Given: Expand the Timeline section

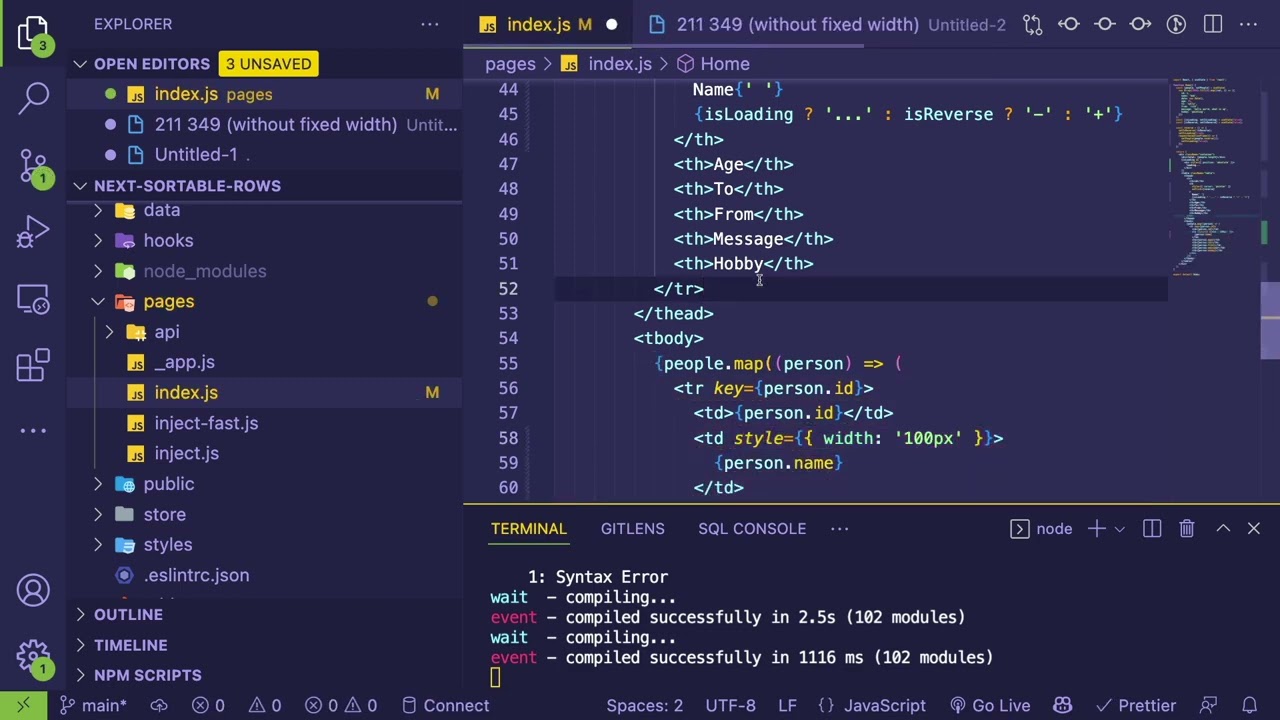Looking at the screenshot, I should pos(80,645).
